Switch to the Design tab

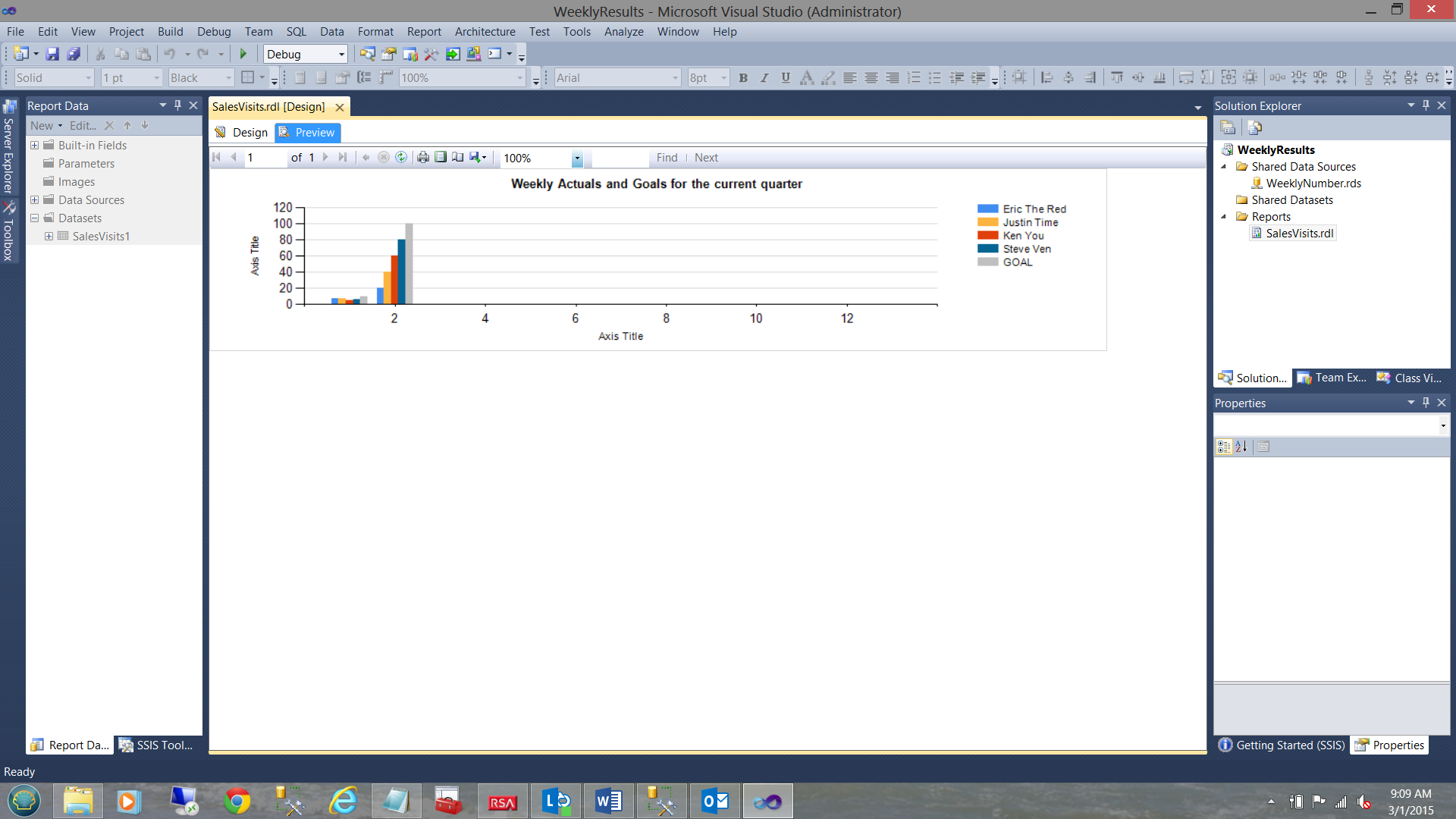click(x=242, y=132)
